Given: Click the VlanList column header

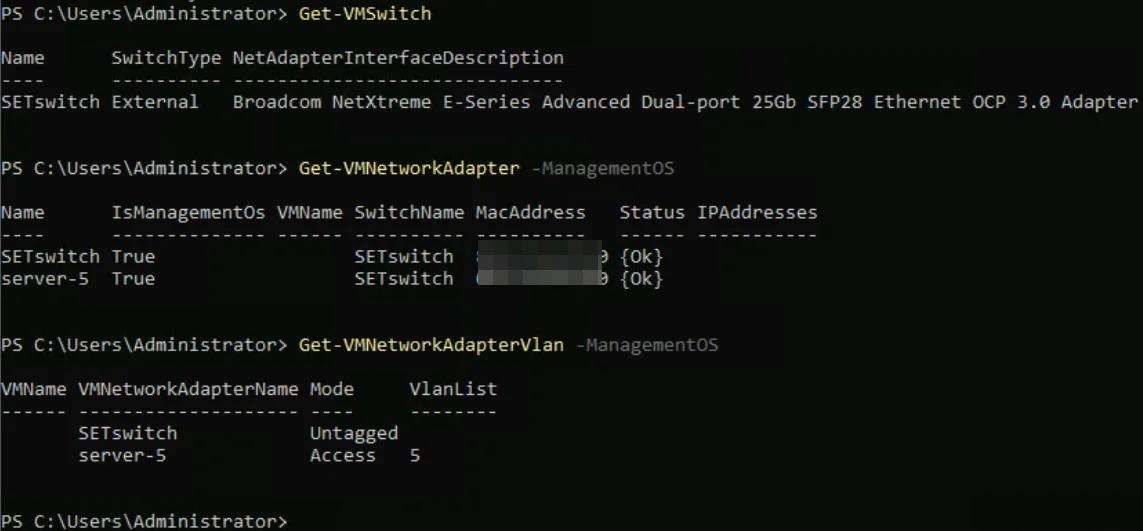Looking at the screenshot, I should pyautogui.click(x=453, y=389).
